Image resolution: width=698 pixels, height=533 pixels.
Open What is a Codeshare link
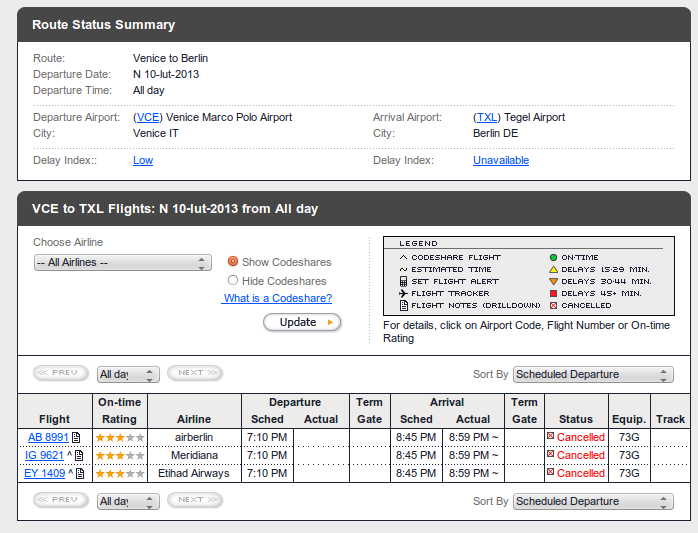[x=278, y=298]
